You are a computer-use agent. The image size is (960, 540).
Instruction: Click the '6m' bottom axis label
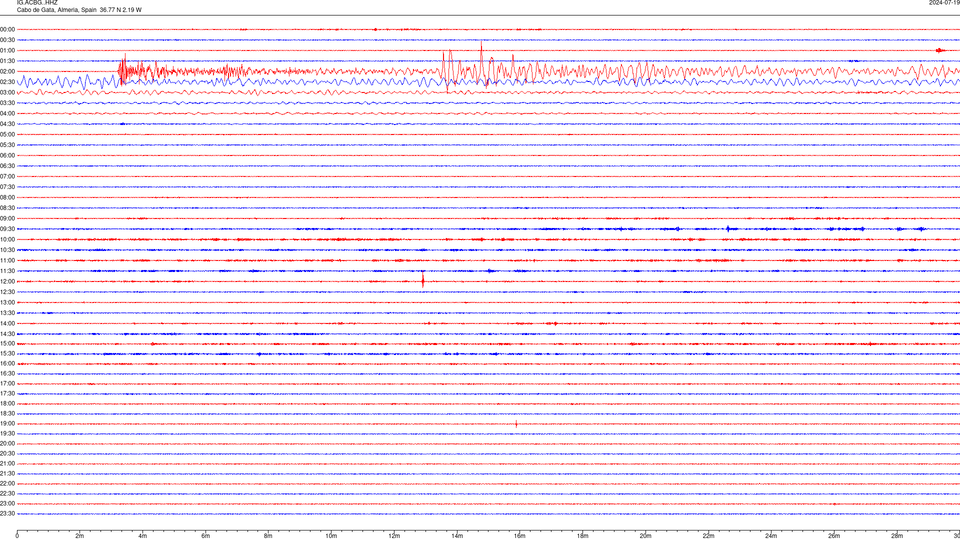tap(206, 536)
